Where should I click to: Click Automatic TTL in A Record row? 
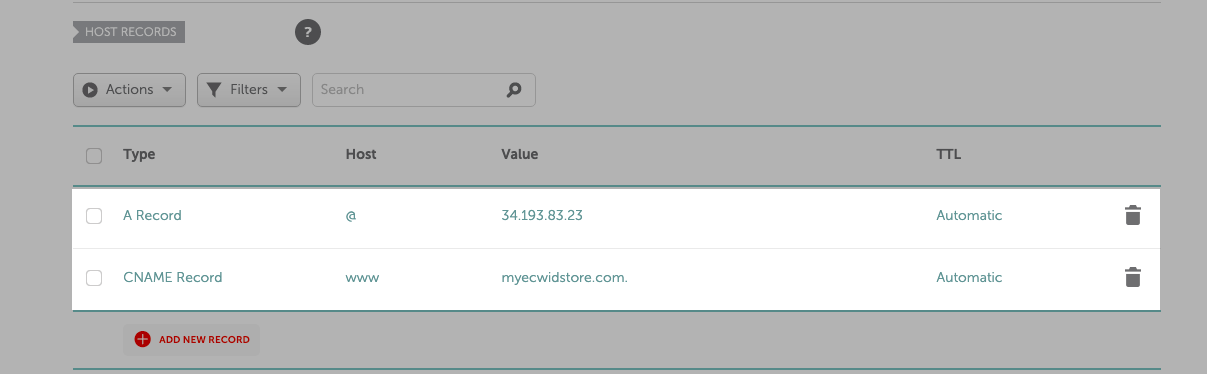tap(969, 215)
